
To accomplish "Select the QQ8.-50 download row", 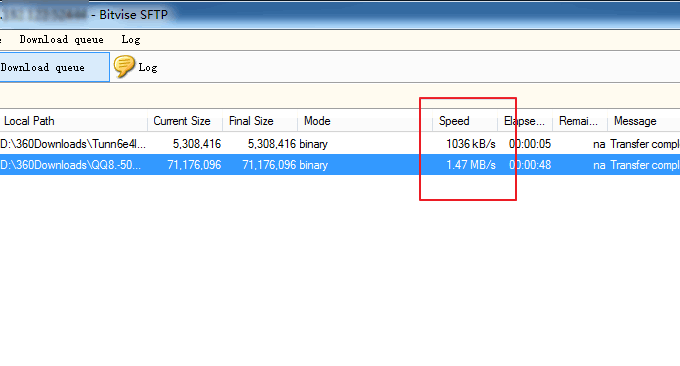I will click(x=340, y=165).
